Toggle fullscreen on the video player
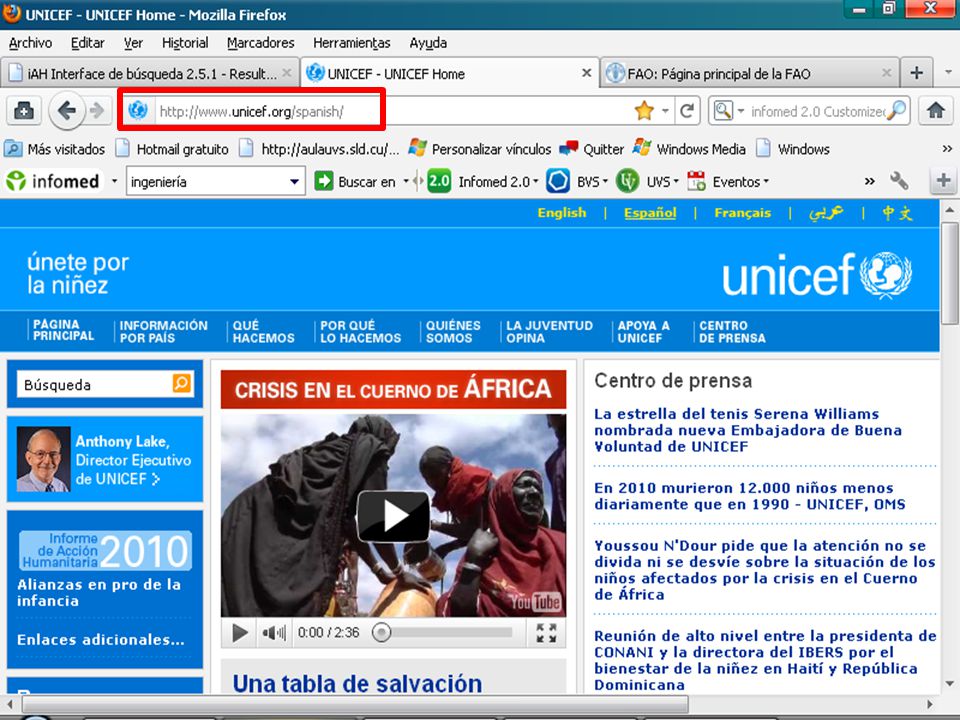 click(546, 633)
